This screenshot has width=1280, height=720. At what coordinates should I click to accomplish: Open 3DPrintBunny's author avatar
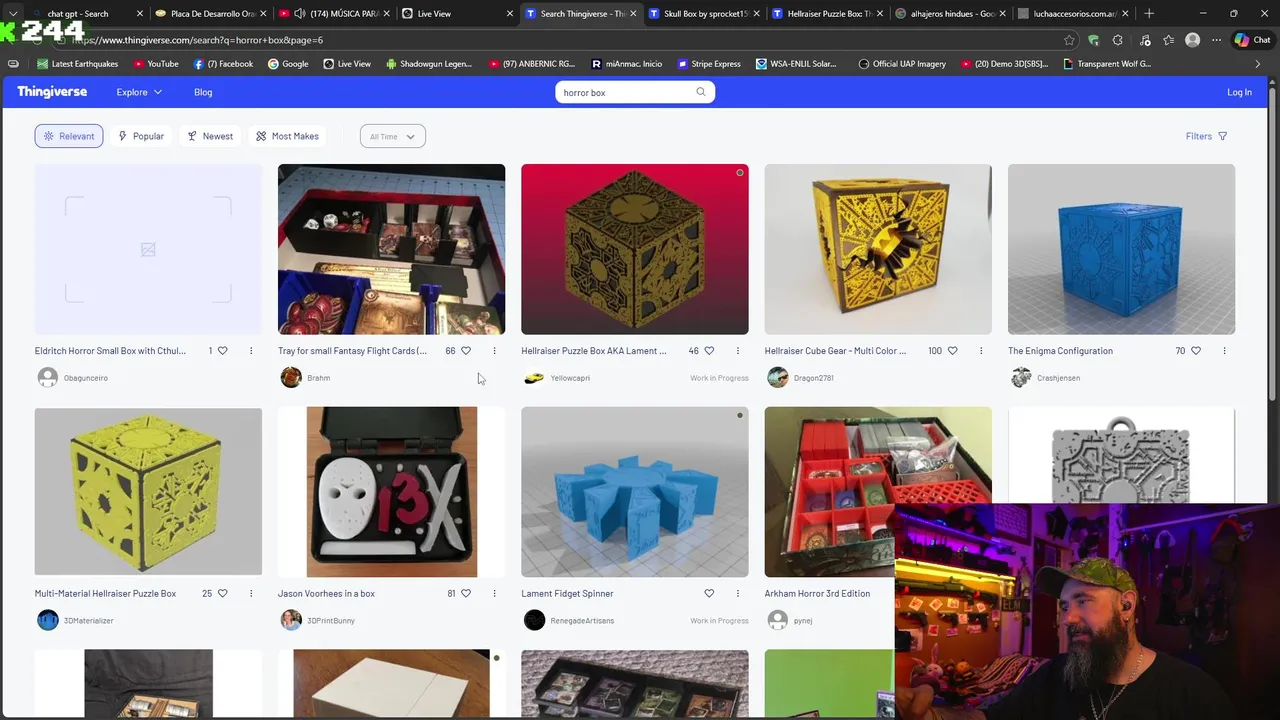coord(291,620)
